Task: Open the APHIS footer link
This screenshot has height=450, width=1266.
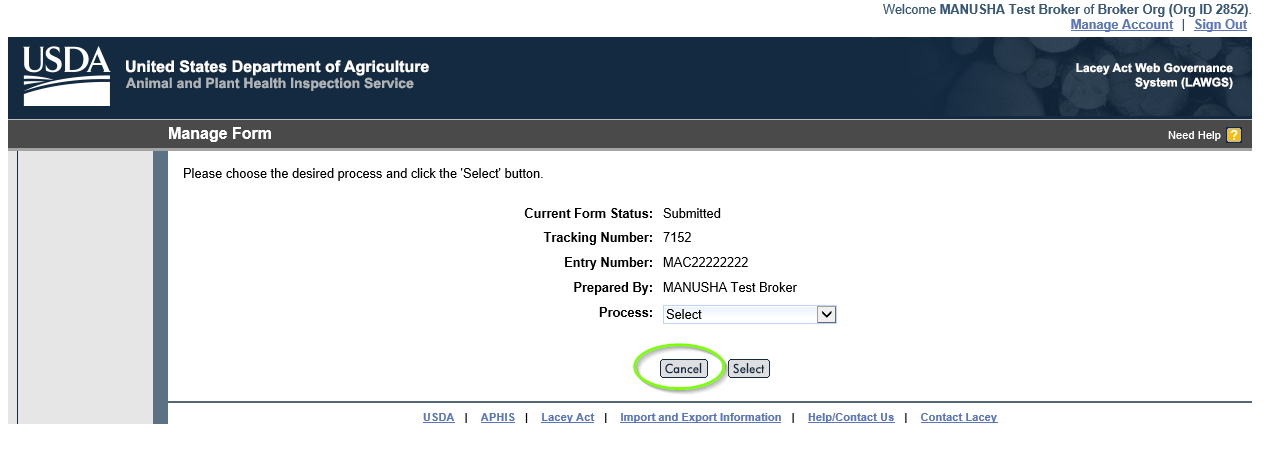Action: [x=497, y=418]
